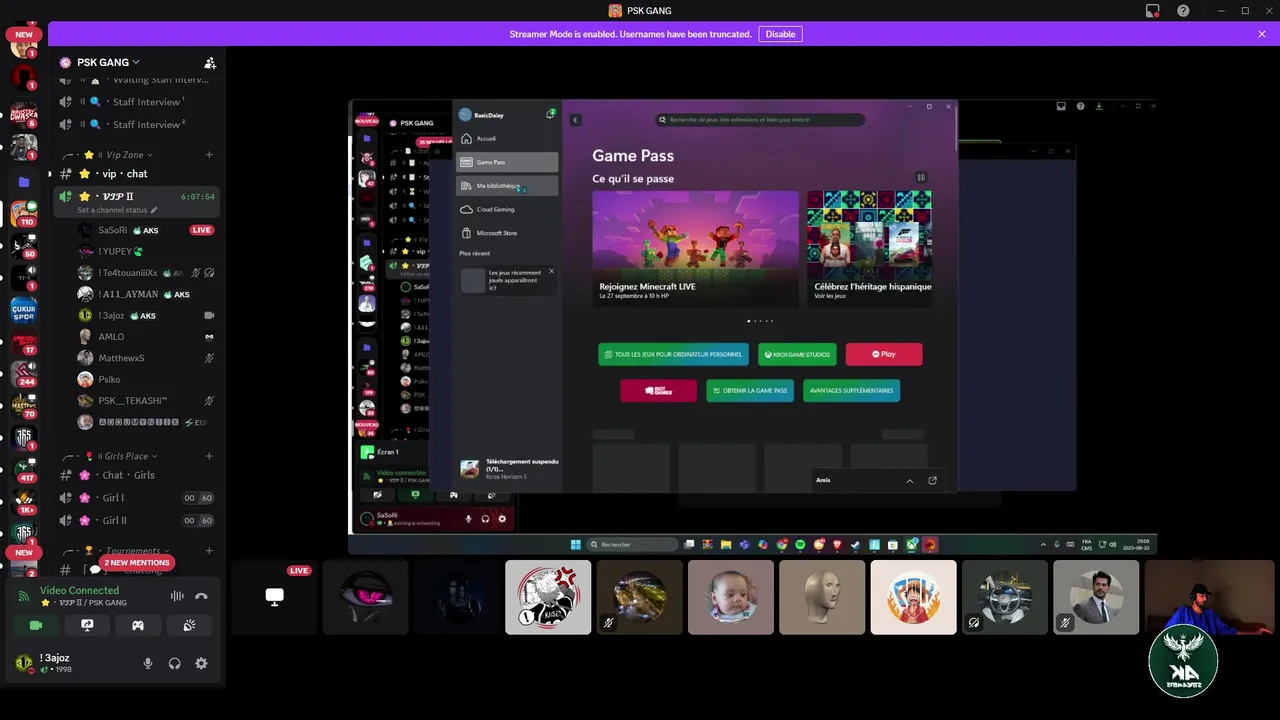The image size is (1280, 720).
Task: Open Cloud Gaming in the Xbox app sidebar
Action: click(x=507, y=209)
